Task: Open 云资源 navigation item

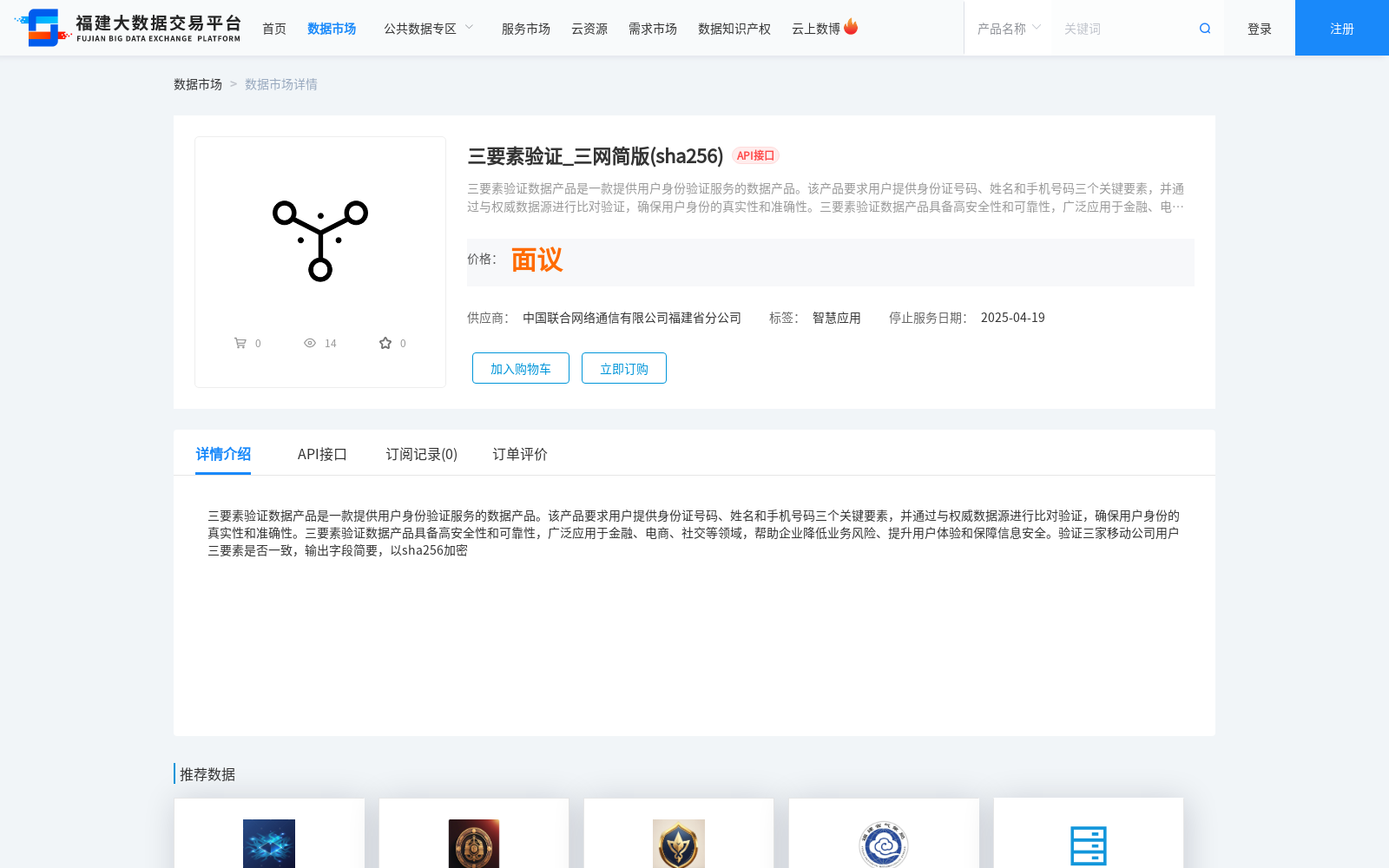Action: [589, 29]
